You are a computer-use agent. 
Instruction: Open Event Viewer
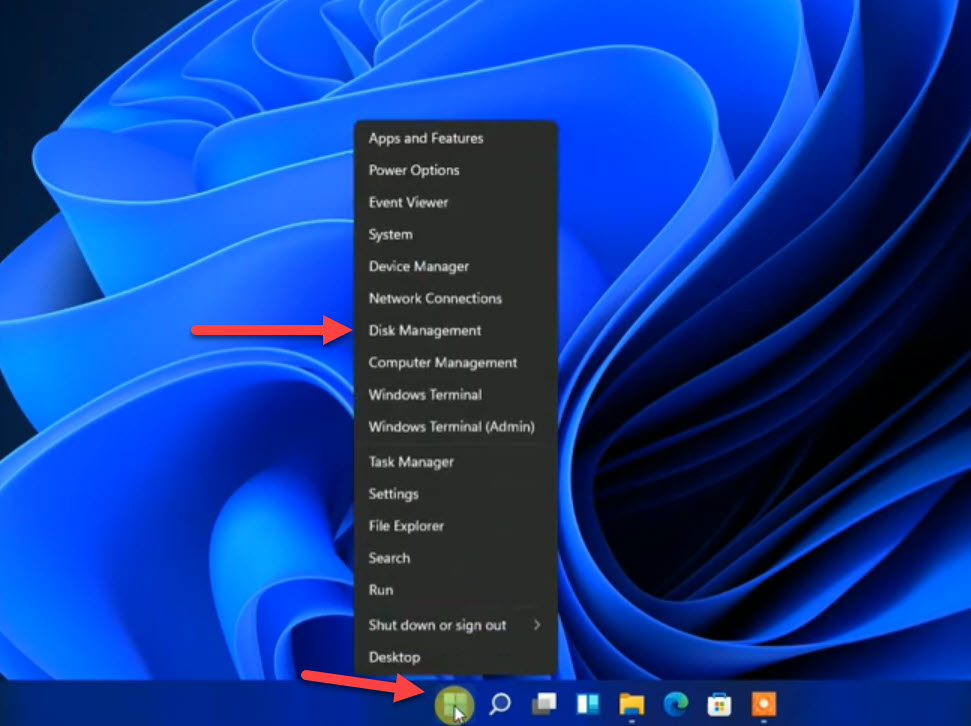point(408,202)
